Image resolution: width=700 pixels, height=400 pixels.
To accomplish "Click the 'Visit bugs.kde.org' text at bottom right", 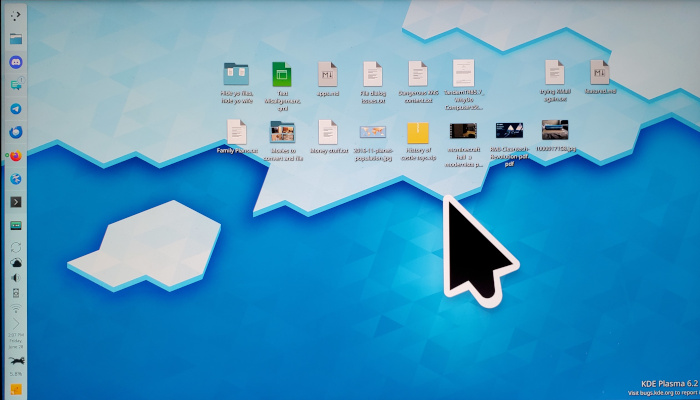I will (663, 393).
